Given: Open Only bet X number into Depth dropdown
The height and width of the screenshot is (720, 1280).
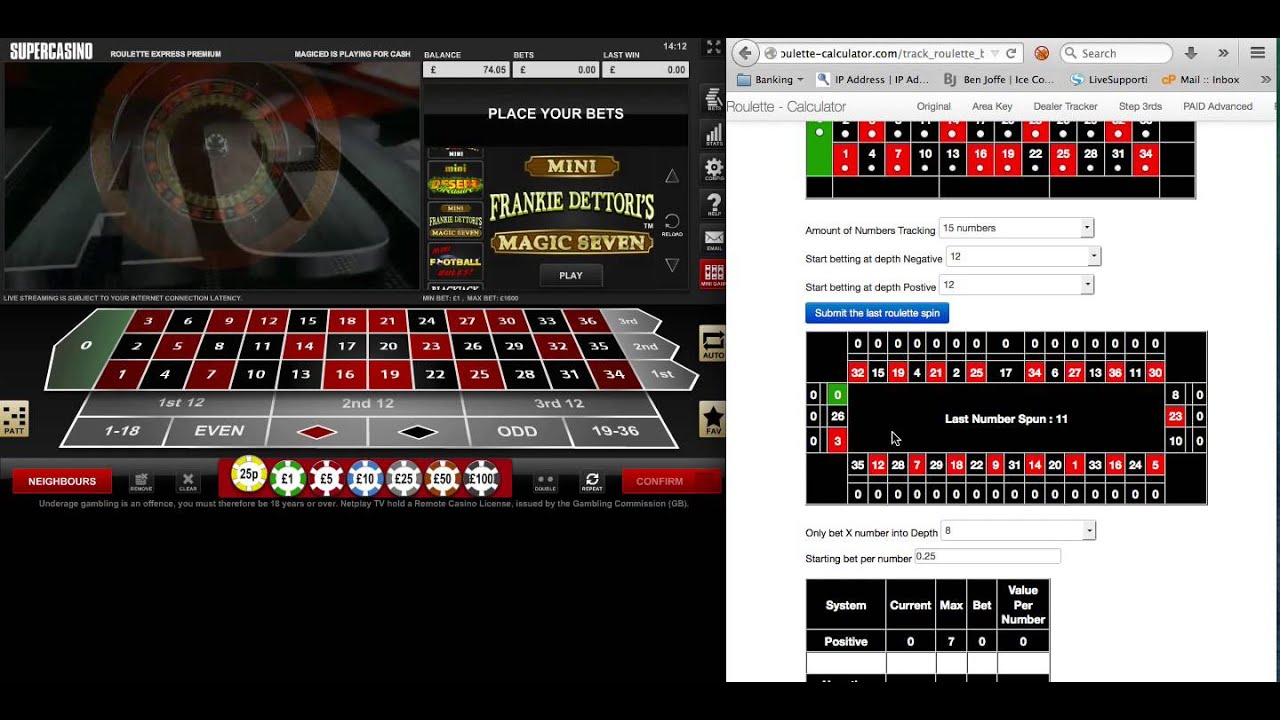Looking at the screenshot, I should coord(1018,530).
